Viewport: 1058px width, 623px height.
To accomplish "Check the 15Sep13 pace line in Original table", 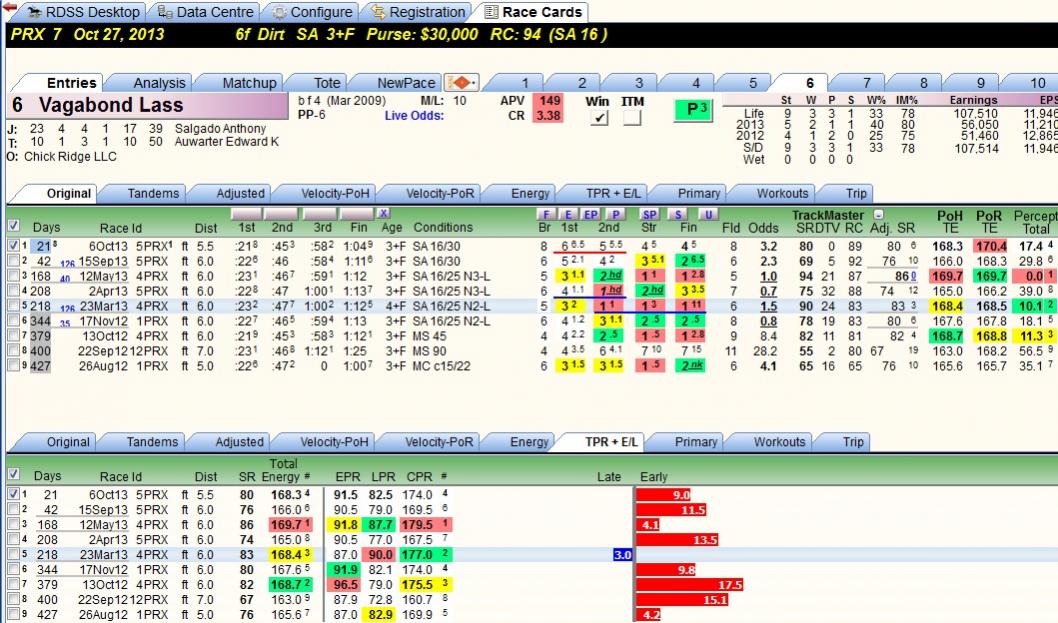I will (13, 261).
